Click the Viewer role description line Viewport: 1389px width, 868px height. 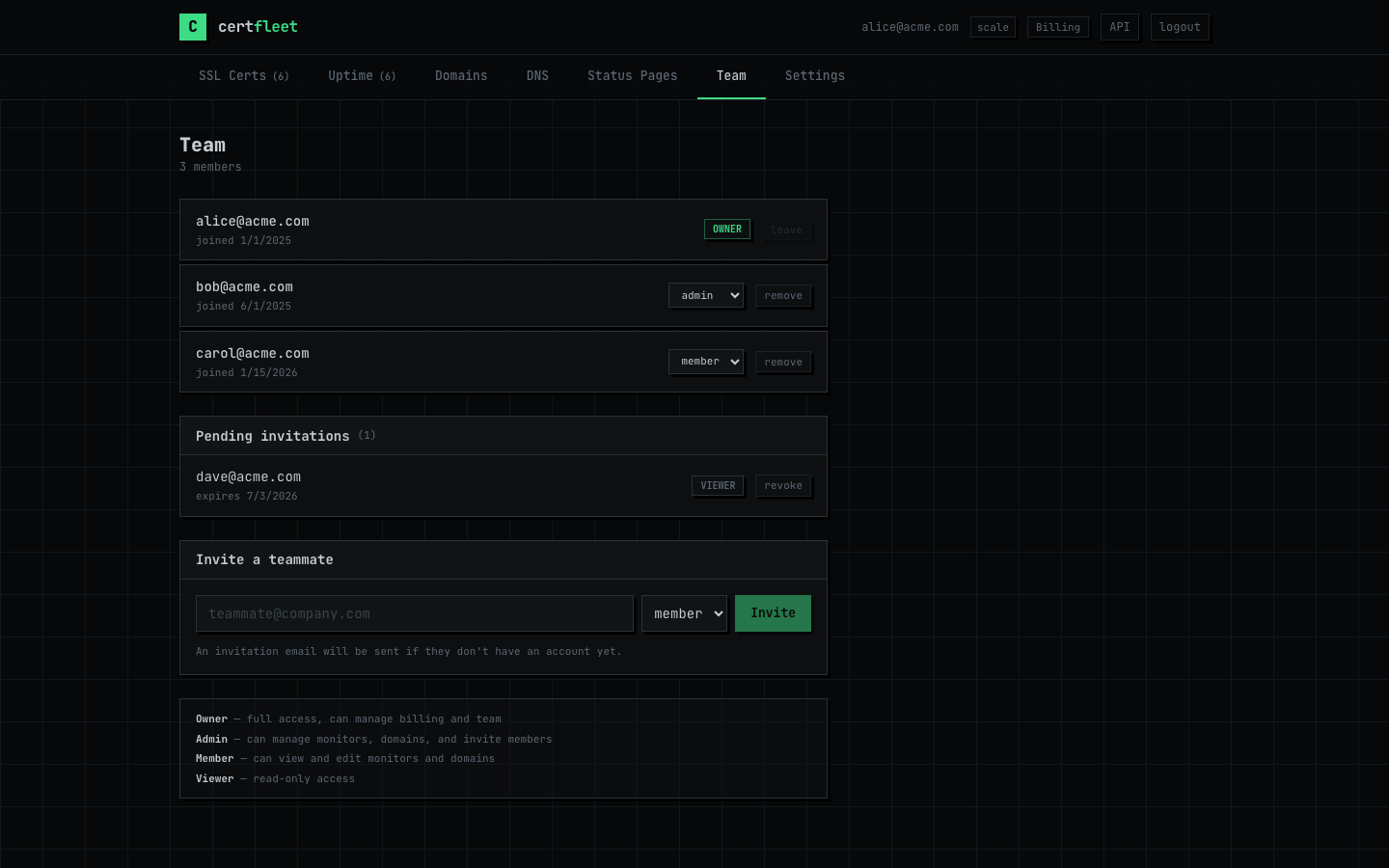275,779
